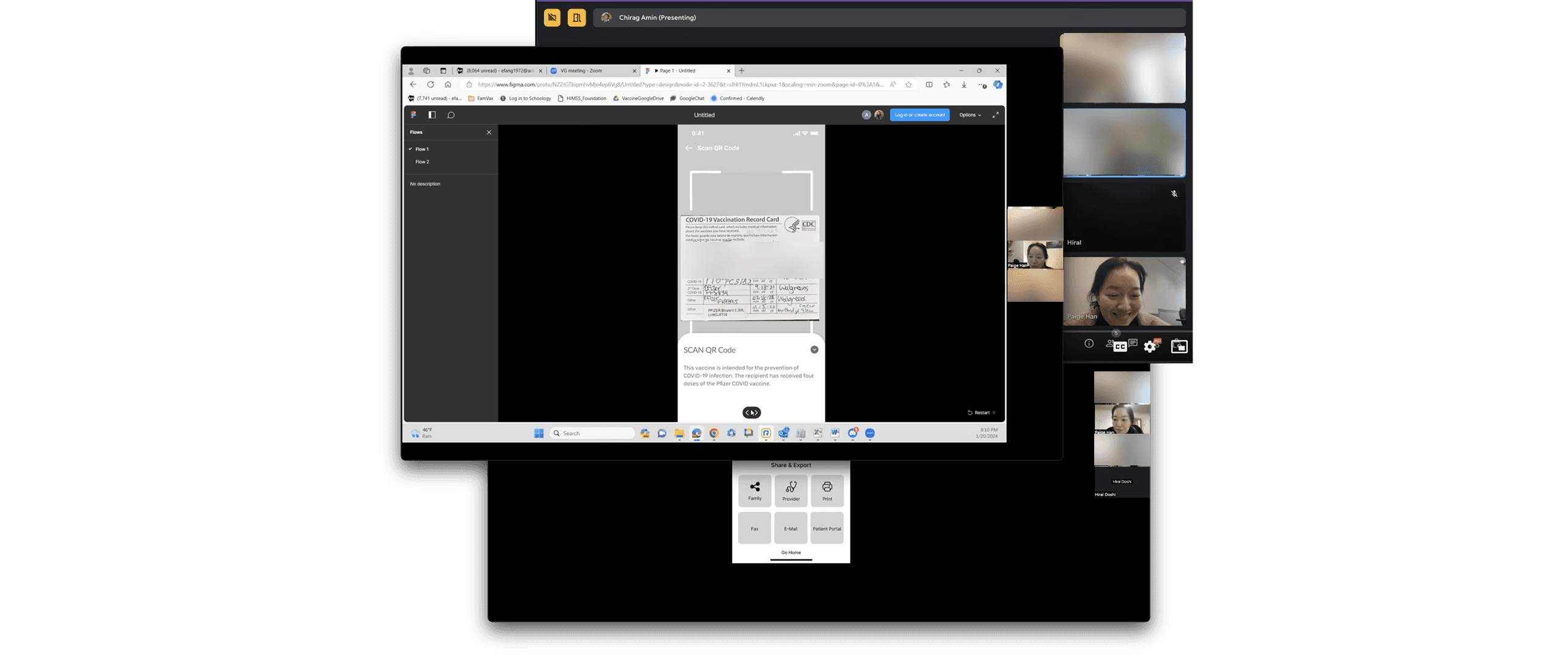Screen dimensions: 1568x656
Task: Toggle closed captions CC button
Action: tap(1120, 346)
